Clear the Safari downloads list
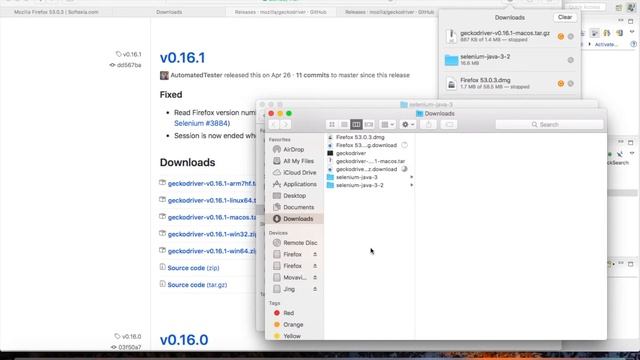 coord(565,17)
